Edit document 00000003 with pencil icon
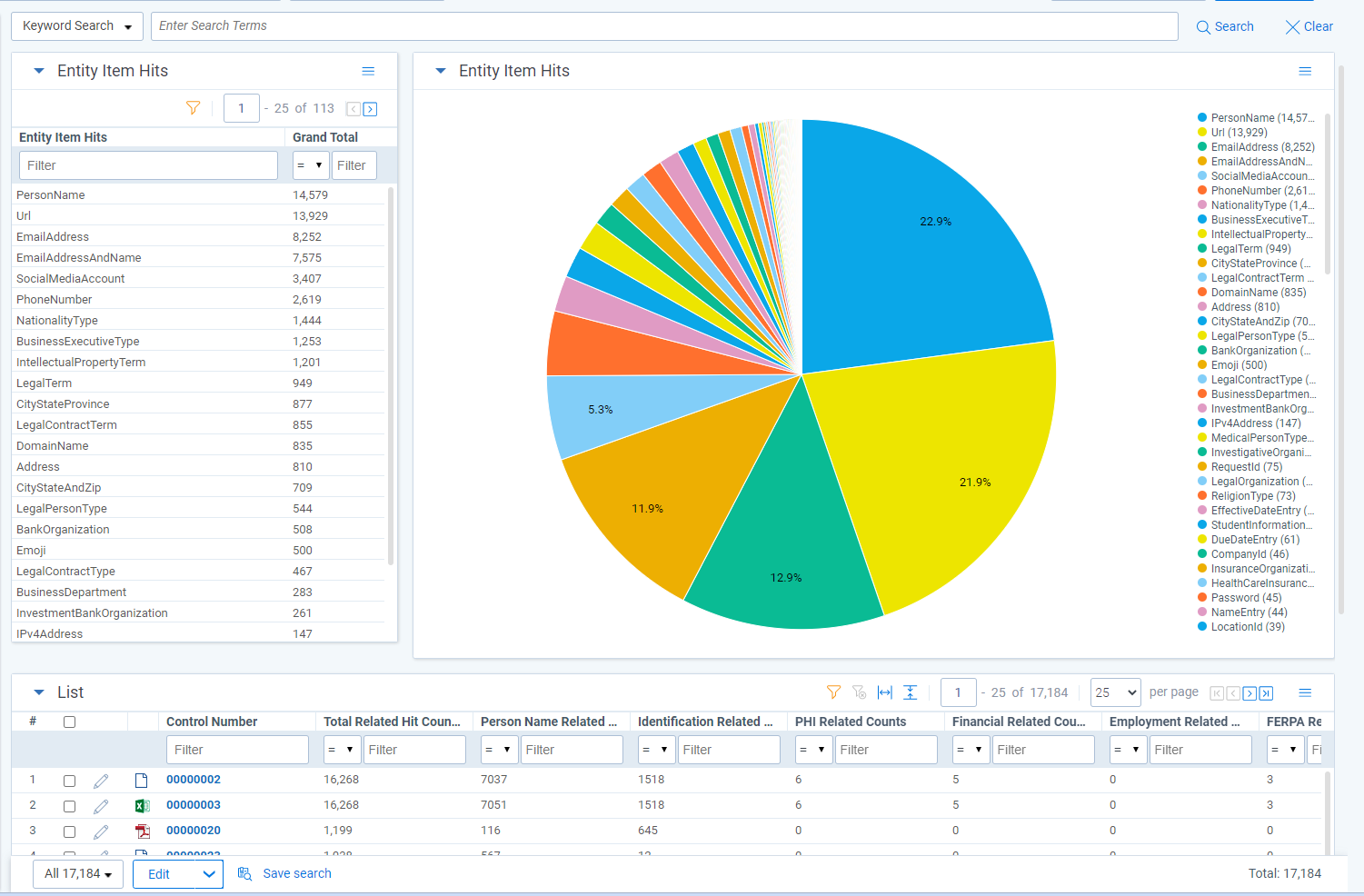1364x896 pixels. 101,806
